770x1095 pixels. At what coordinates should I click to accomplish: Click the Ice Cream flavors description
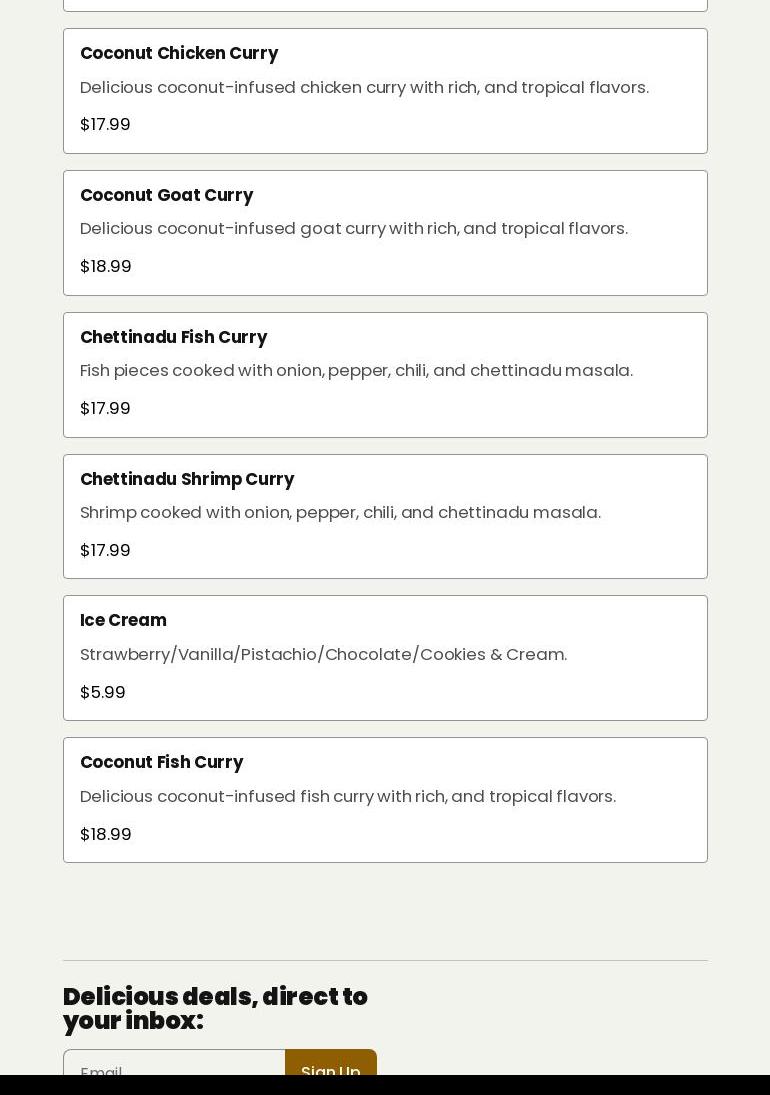(x=324, y=654)
